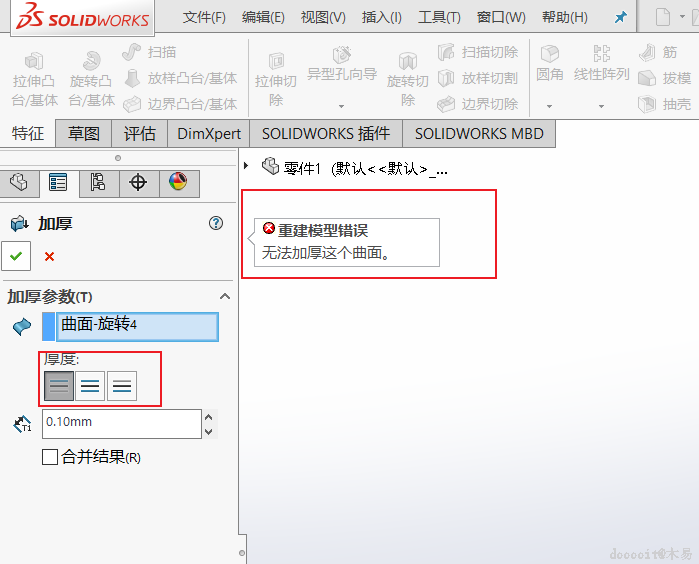This screenshot has width=699, height=564.
Task: Open the 插入(I) menu
Action: point(382,17)
